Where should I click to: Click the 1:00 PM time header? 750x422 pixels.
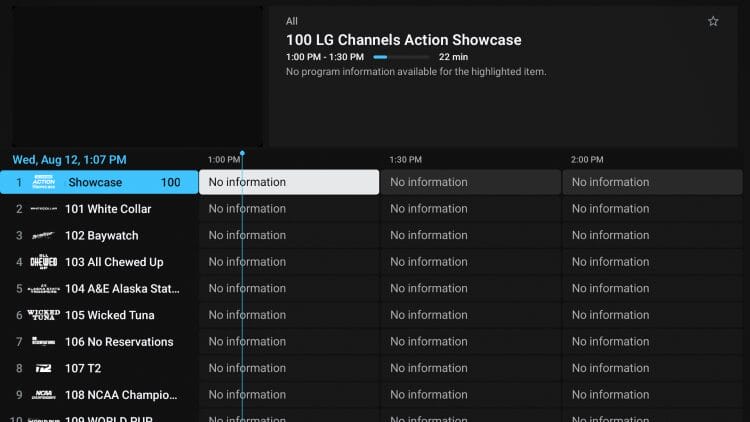pos(224,159)
